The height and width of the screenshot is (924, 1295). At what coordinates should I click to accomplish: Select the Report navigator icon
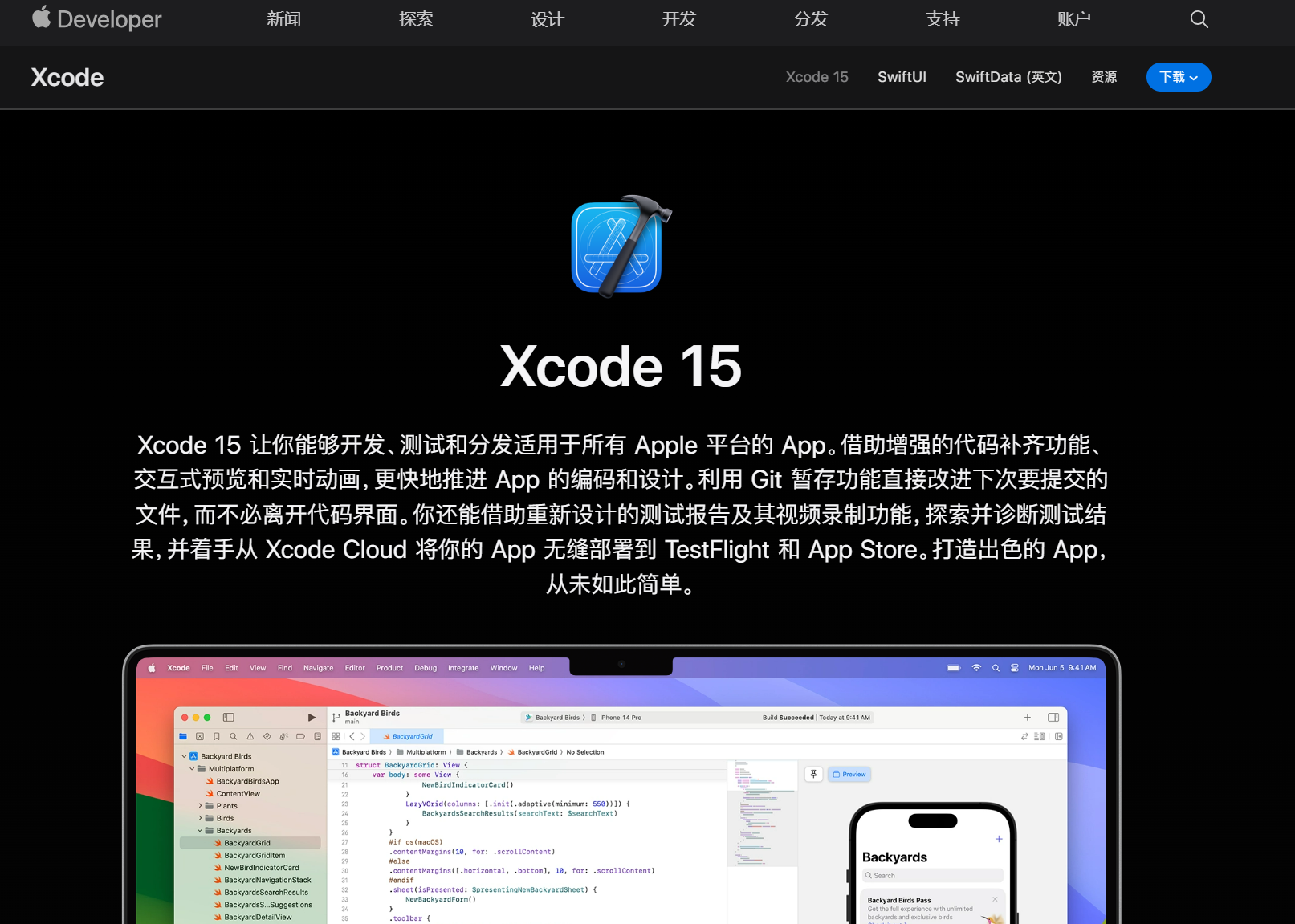tap(318, 736)
